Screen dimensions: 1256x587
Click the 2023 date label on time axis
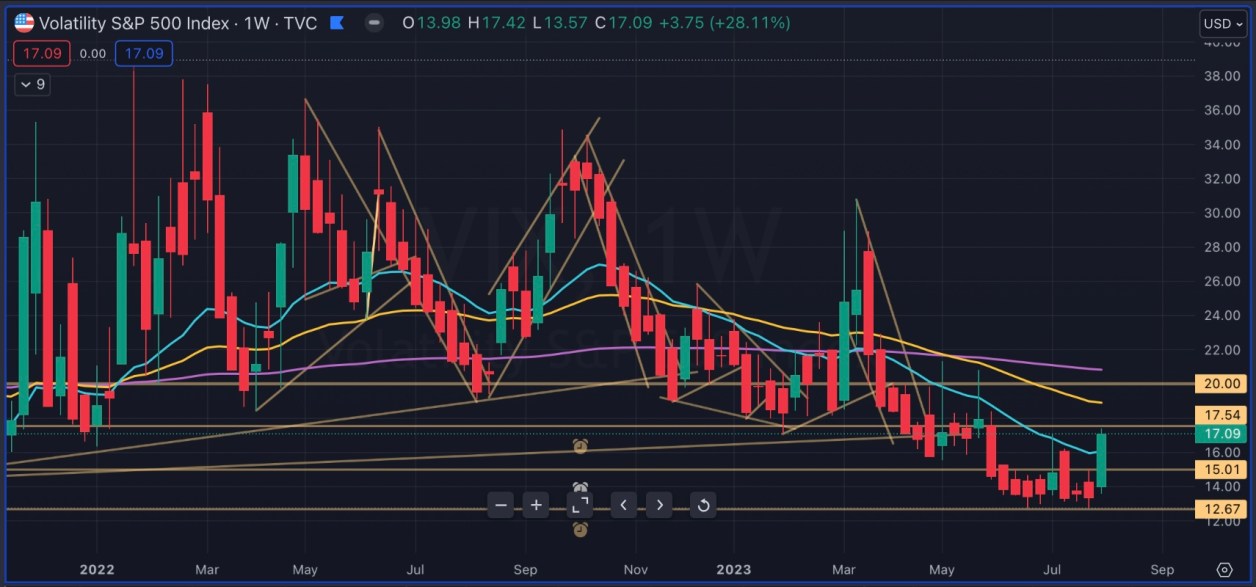[x=734, y=570]
